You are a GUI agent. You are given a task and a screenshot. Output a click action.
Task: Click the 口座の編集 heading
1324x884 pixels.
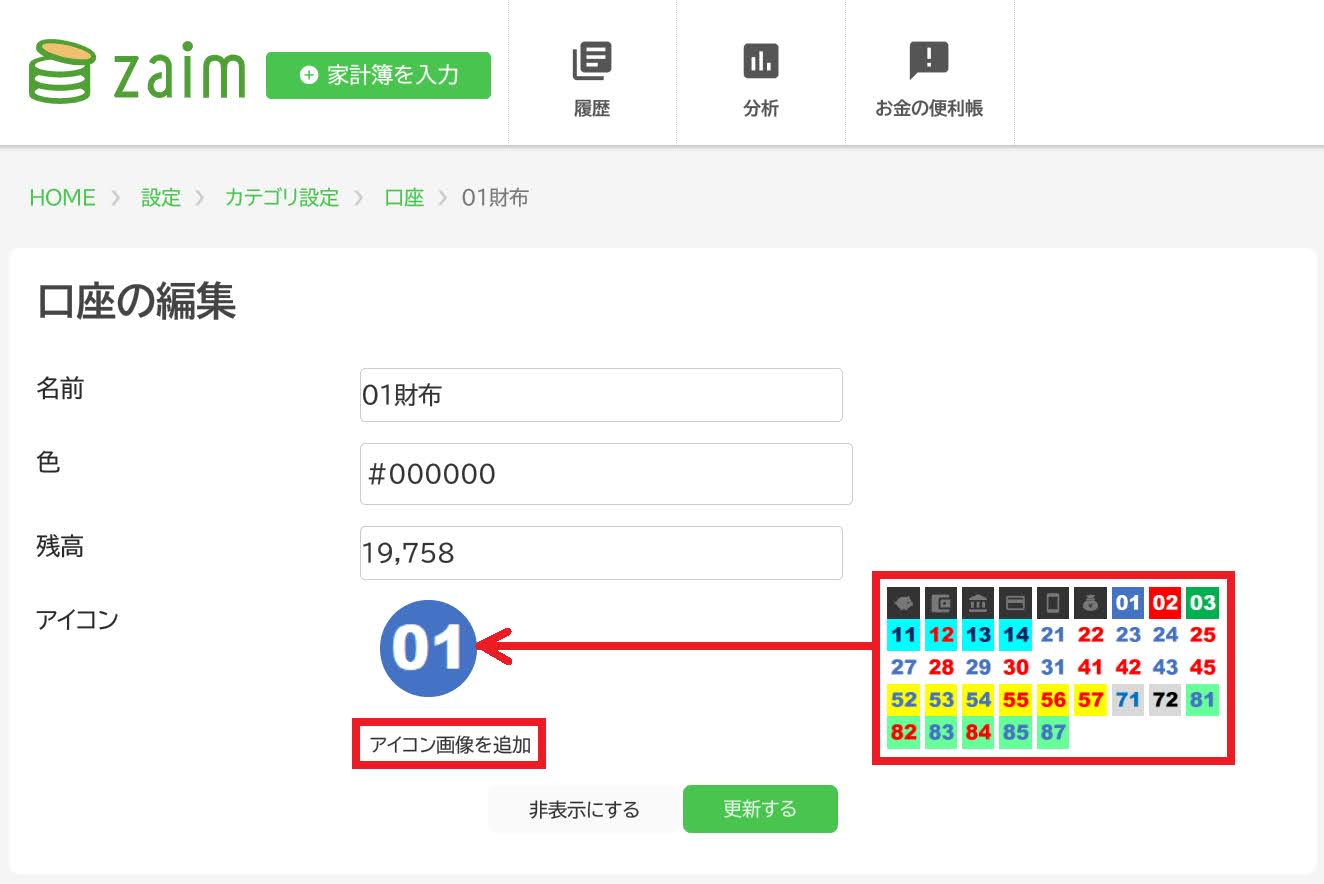click(136, 301)
